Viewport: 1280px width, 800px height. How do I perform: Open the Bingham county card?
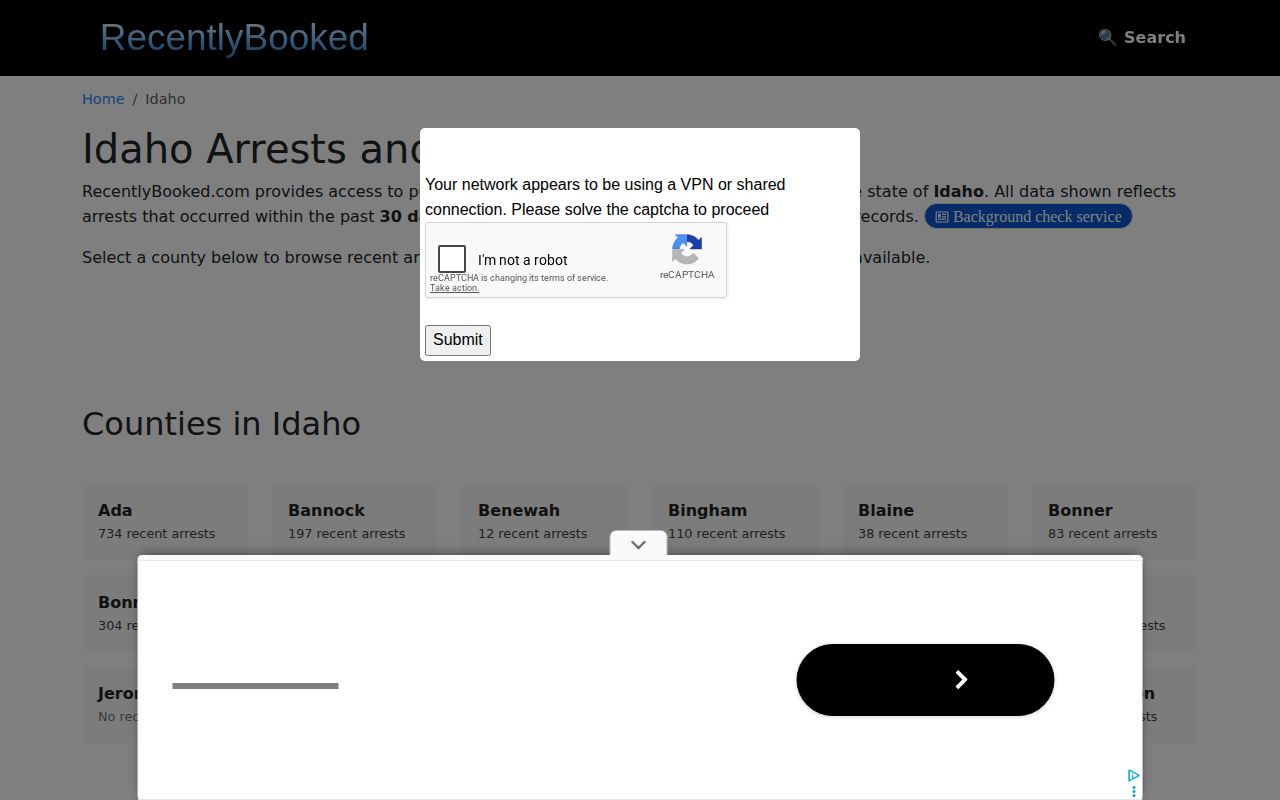tap(735, 521)
